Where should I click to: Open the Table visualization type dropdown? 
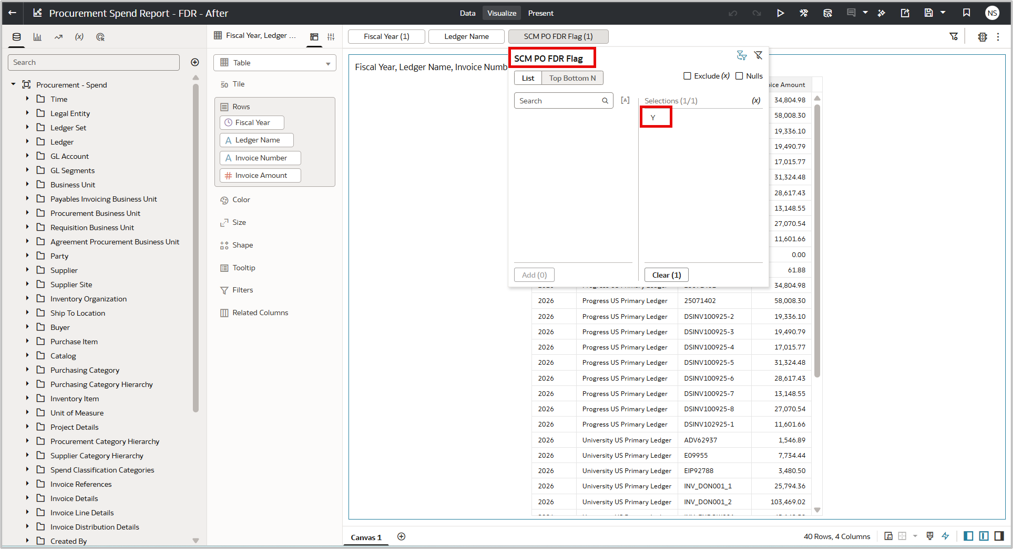click(x=275, y=63)
